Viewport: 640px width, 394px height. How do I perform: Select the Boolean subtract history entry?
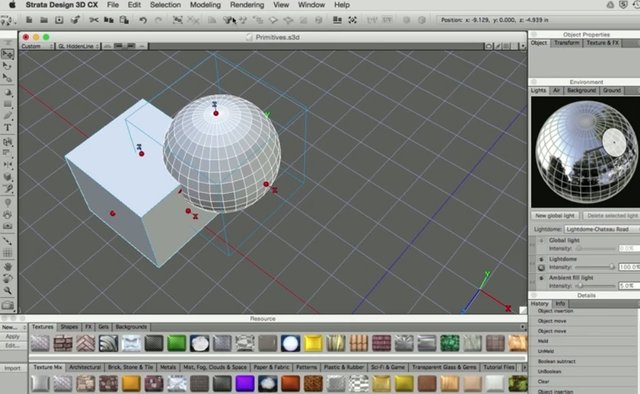[x=556, y=361]
